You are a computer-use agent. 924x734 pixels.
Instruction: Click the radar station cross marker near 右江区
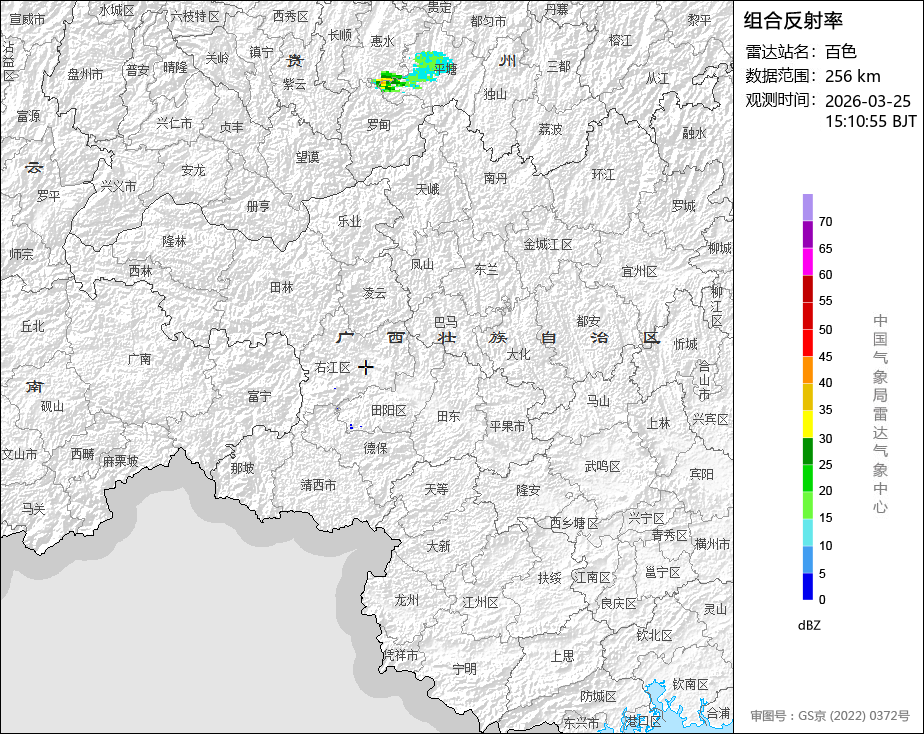click(366, 367)
